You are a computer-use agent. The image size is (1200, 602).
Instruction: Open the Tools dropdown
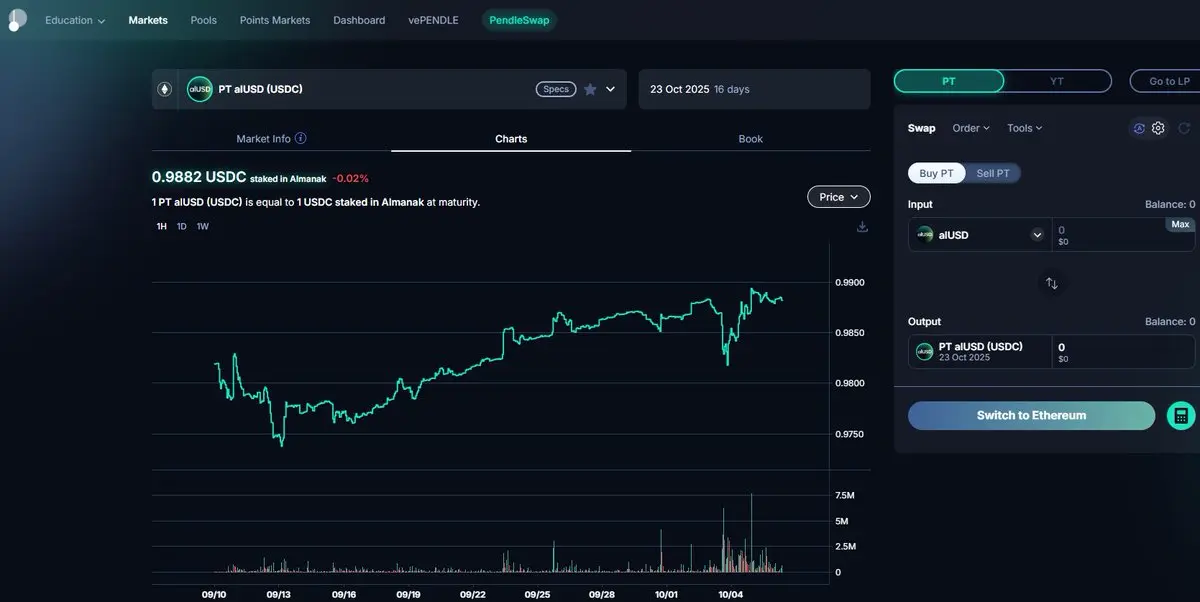click(x=1025, y=128)
